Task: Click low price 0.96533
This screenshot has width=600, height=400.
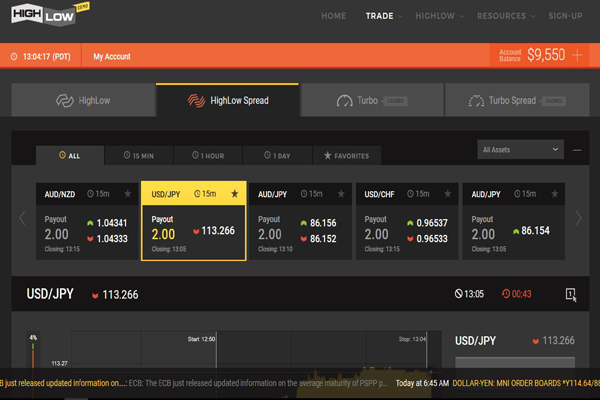Action: (427, 238)
